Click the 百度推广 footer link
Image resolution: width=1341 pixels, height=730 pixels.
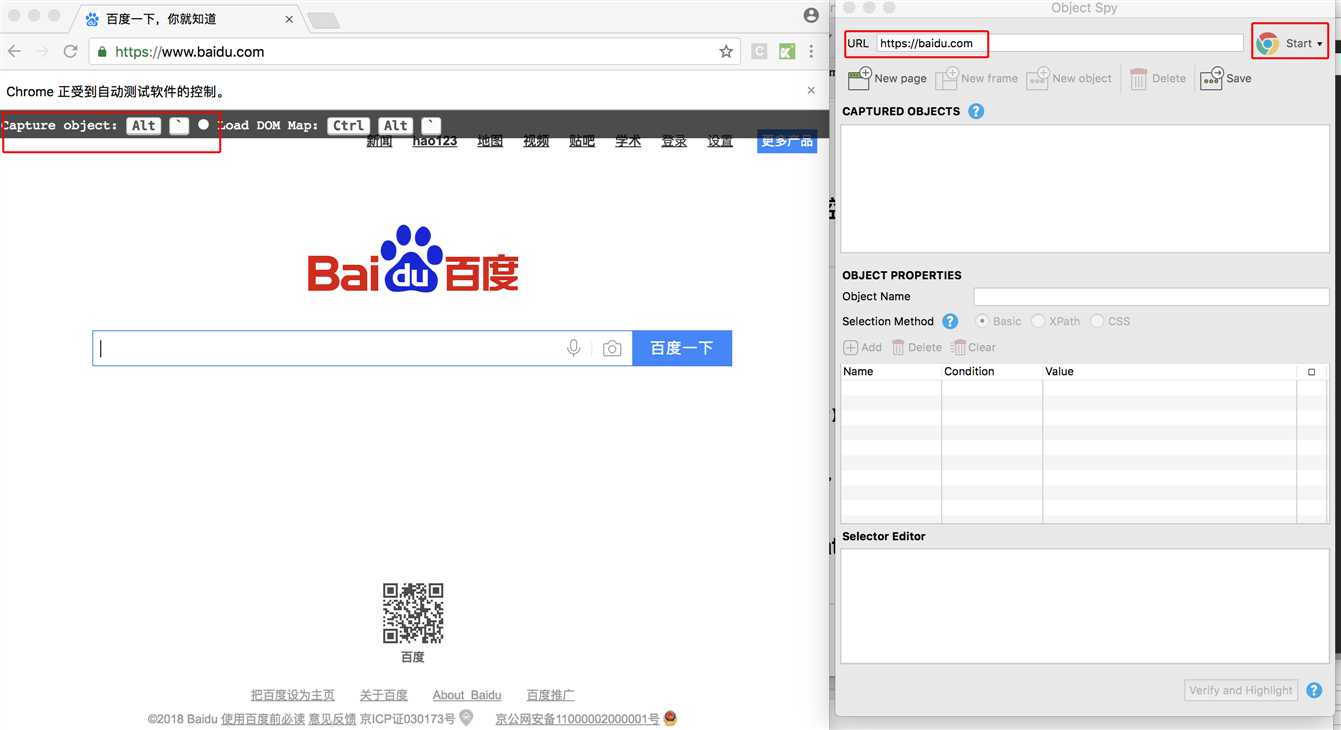tap(551, 695)
